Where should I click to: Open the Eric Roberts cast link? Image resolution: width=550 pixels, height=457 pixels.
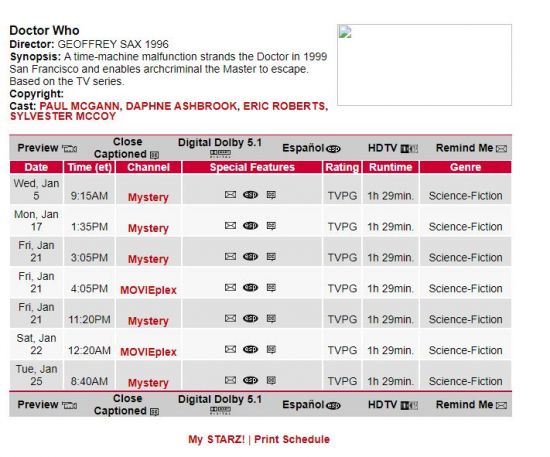click(x=284, y=106)
